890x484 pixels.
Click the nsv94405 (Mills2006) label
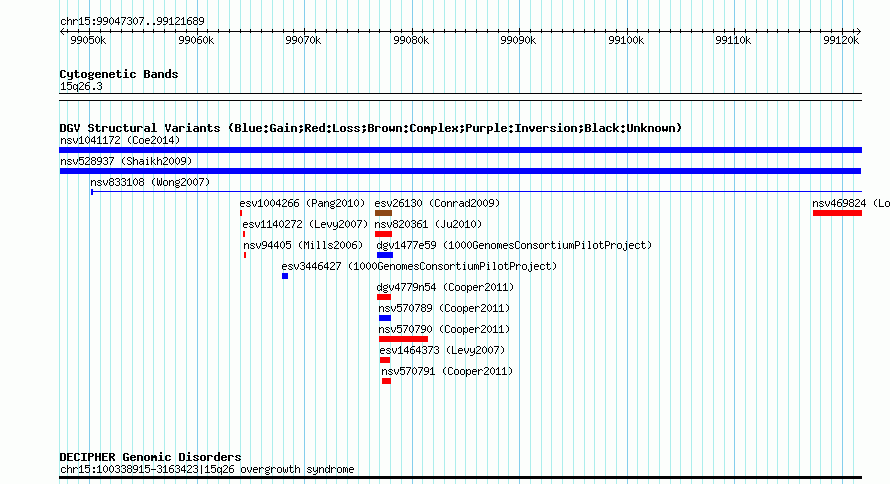[x=303, y=245]
